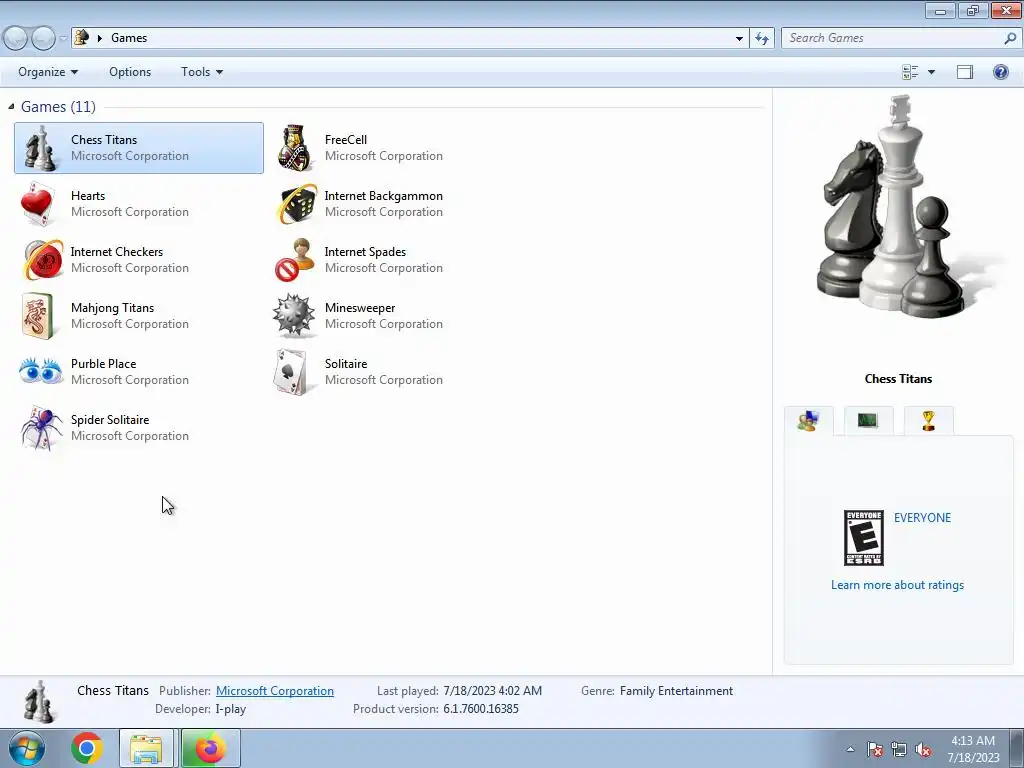The width and height of the screenshot is (1024, 768).
Task: Expand the Games breadcrumb arrow
Action: [100, 38]
